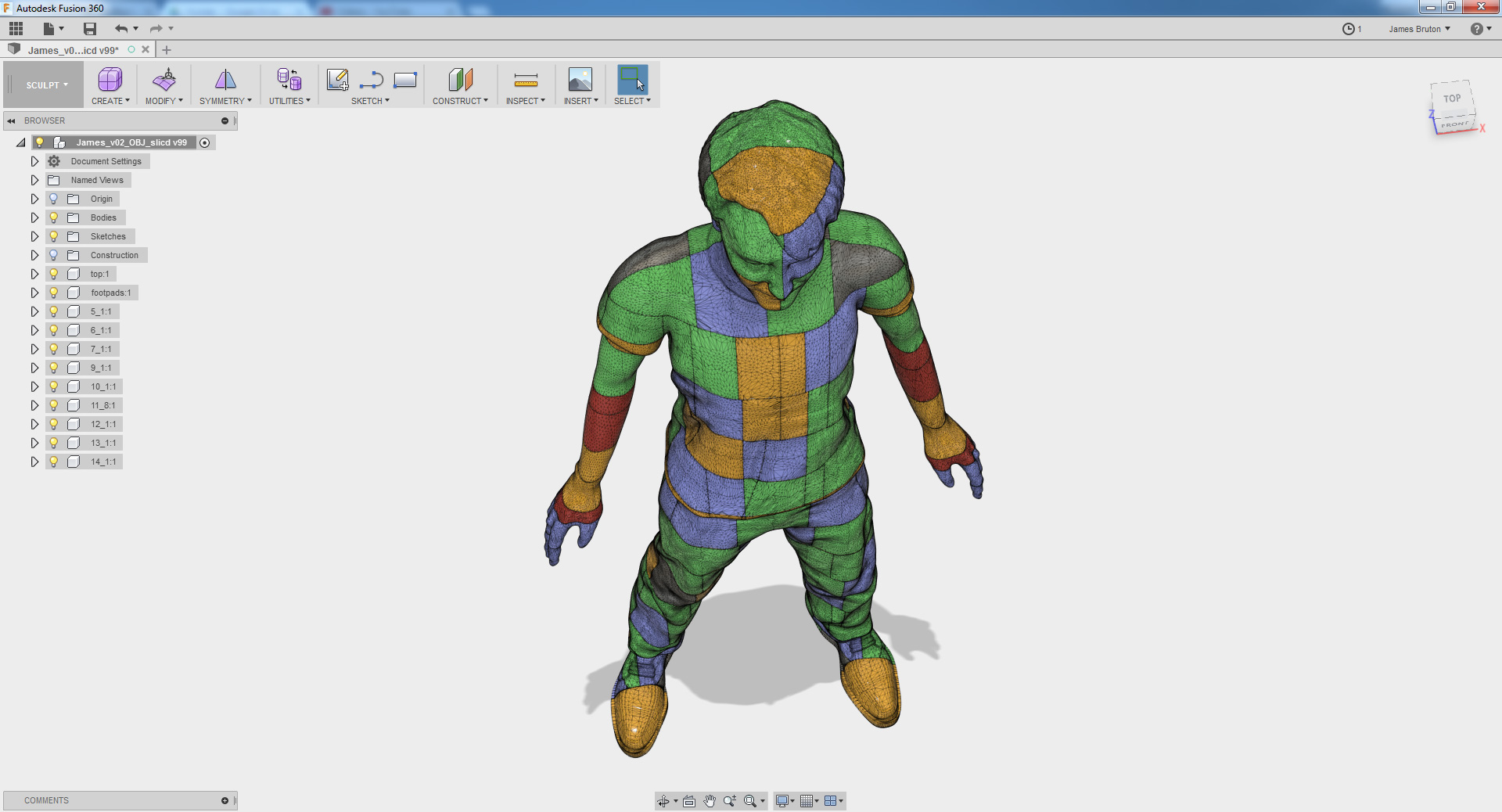
Task: Select the Document Settings tree item
Action: pyautogui.click(x=106, y=161)
